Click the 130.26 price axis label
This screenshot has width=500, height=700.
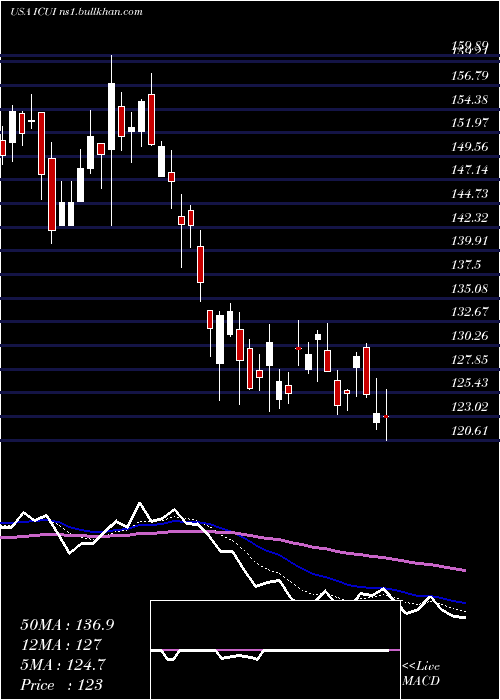(468, 336)
